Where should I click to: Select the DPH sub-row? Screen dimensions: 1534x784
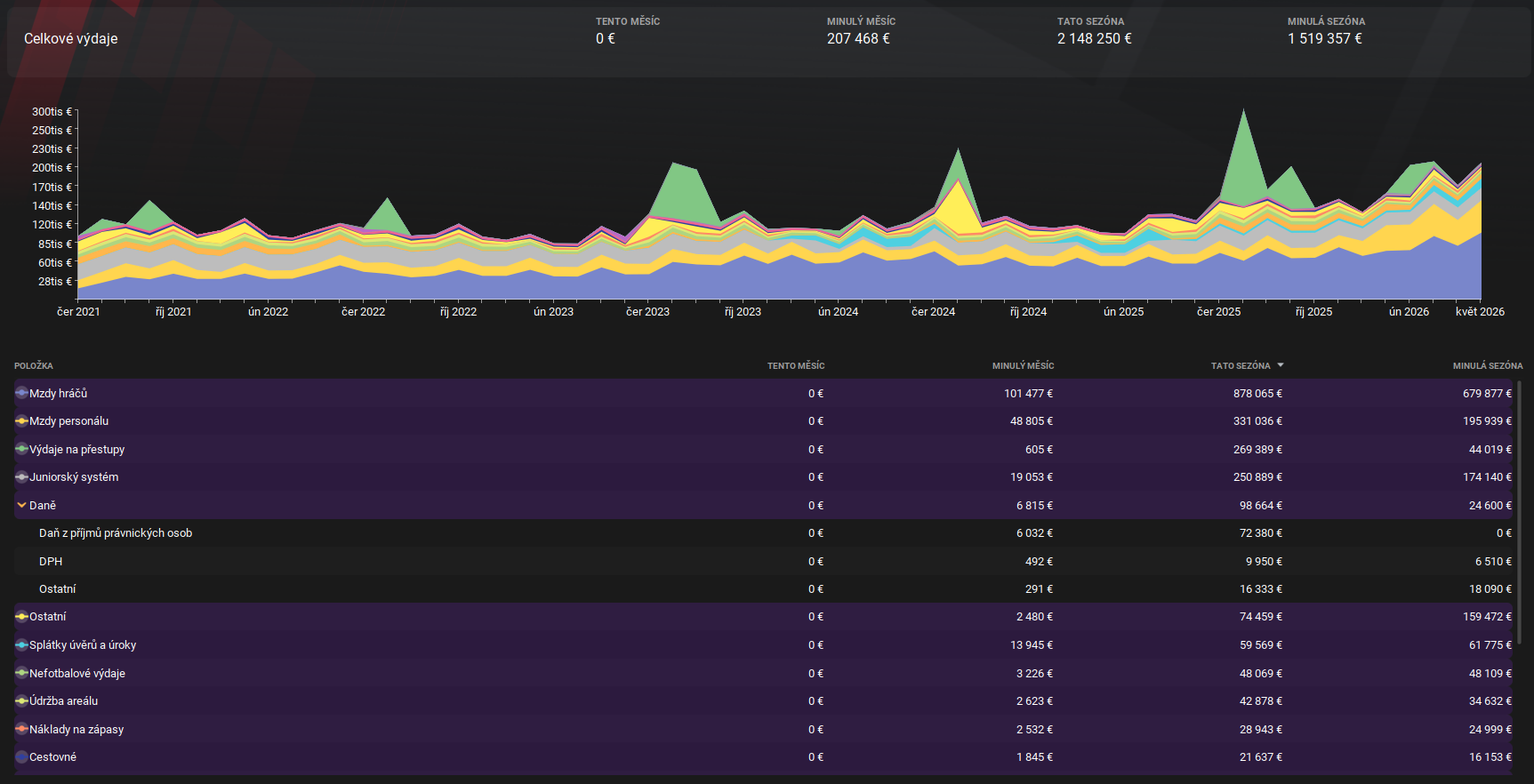click(x=763, y=561)
